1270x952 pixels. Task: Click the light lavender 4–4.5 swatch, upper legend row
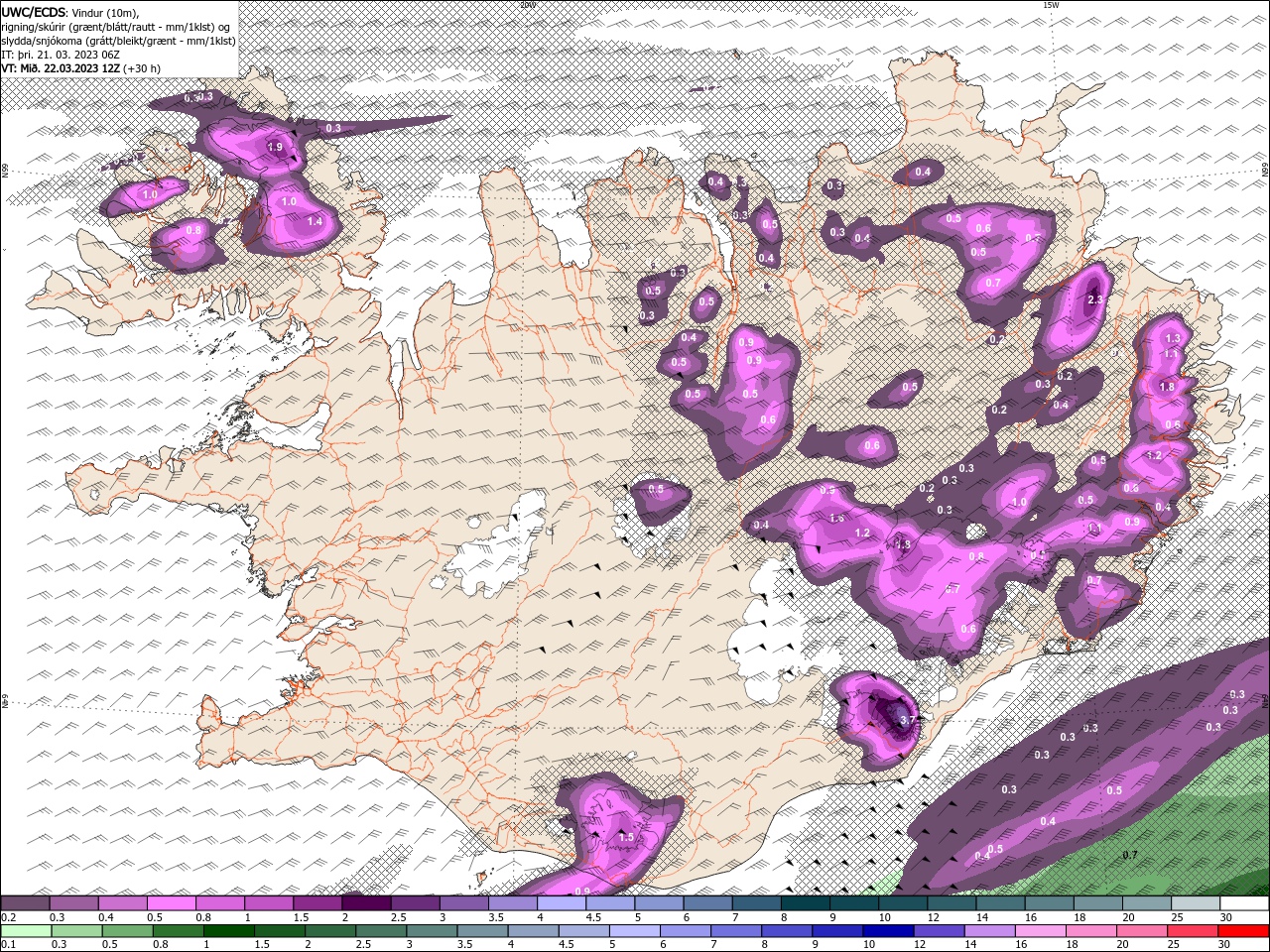tap(562, 903)
